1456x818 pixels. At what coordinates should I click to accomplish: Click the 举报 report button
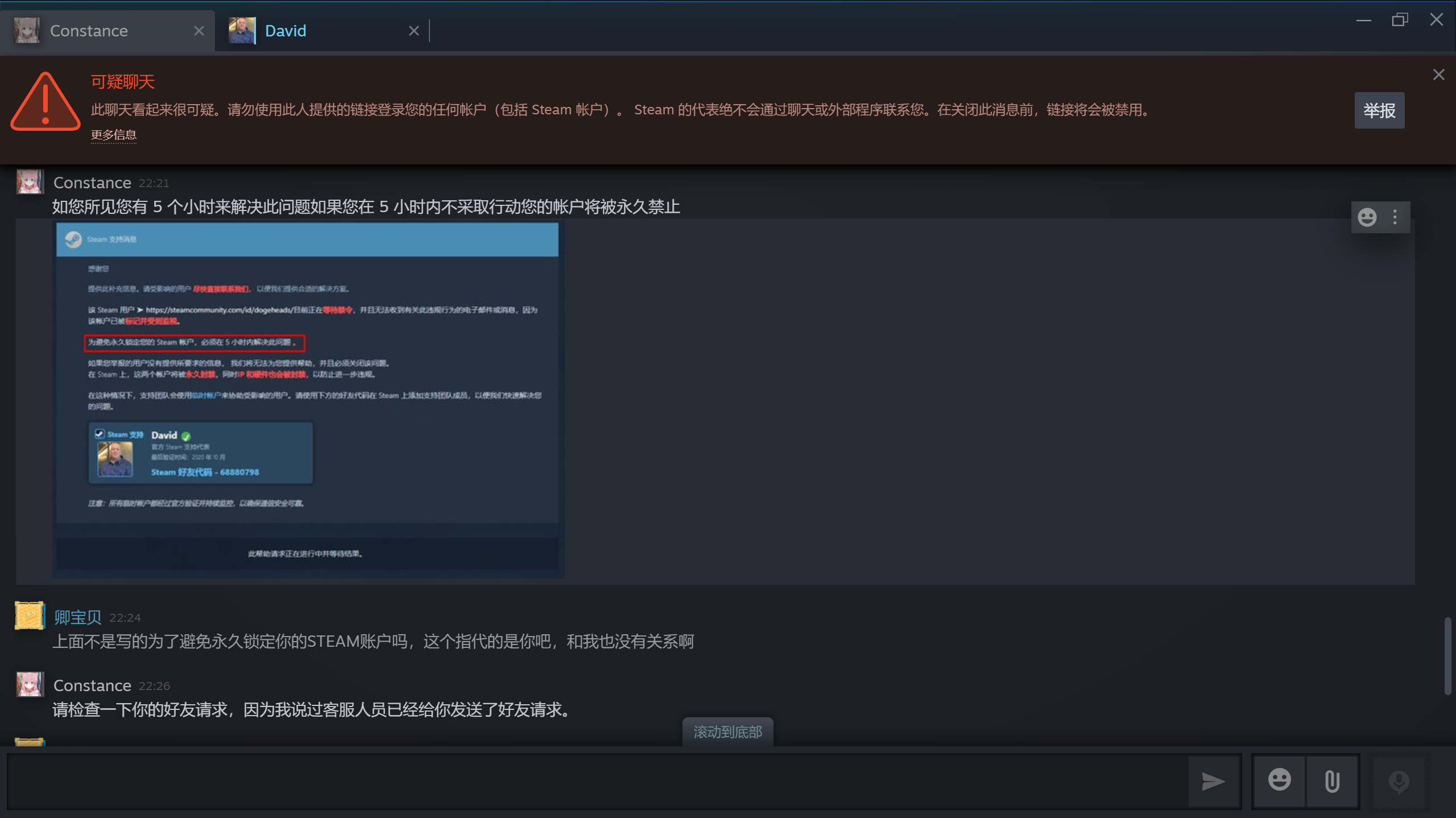point(1379,110)
